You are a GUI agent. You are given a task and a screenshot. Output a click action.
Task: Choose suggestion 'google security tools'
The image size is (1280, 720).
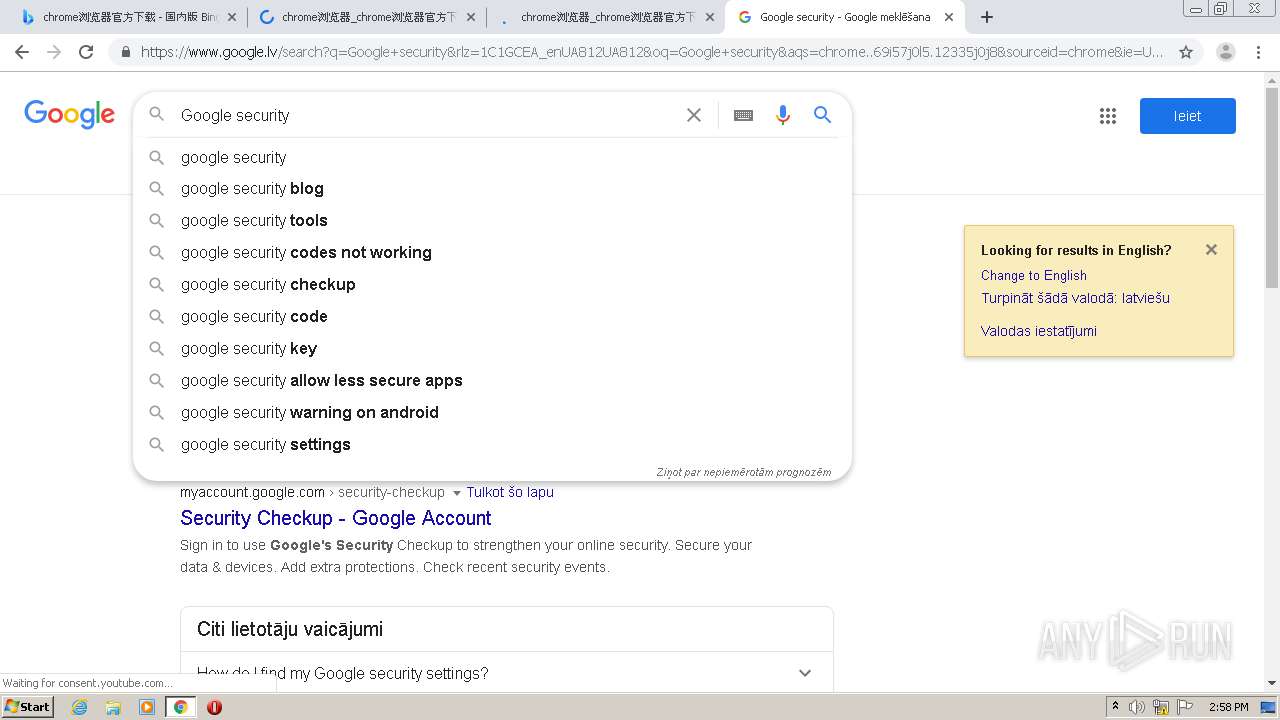(x=492, y=220)
